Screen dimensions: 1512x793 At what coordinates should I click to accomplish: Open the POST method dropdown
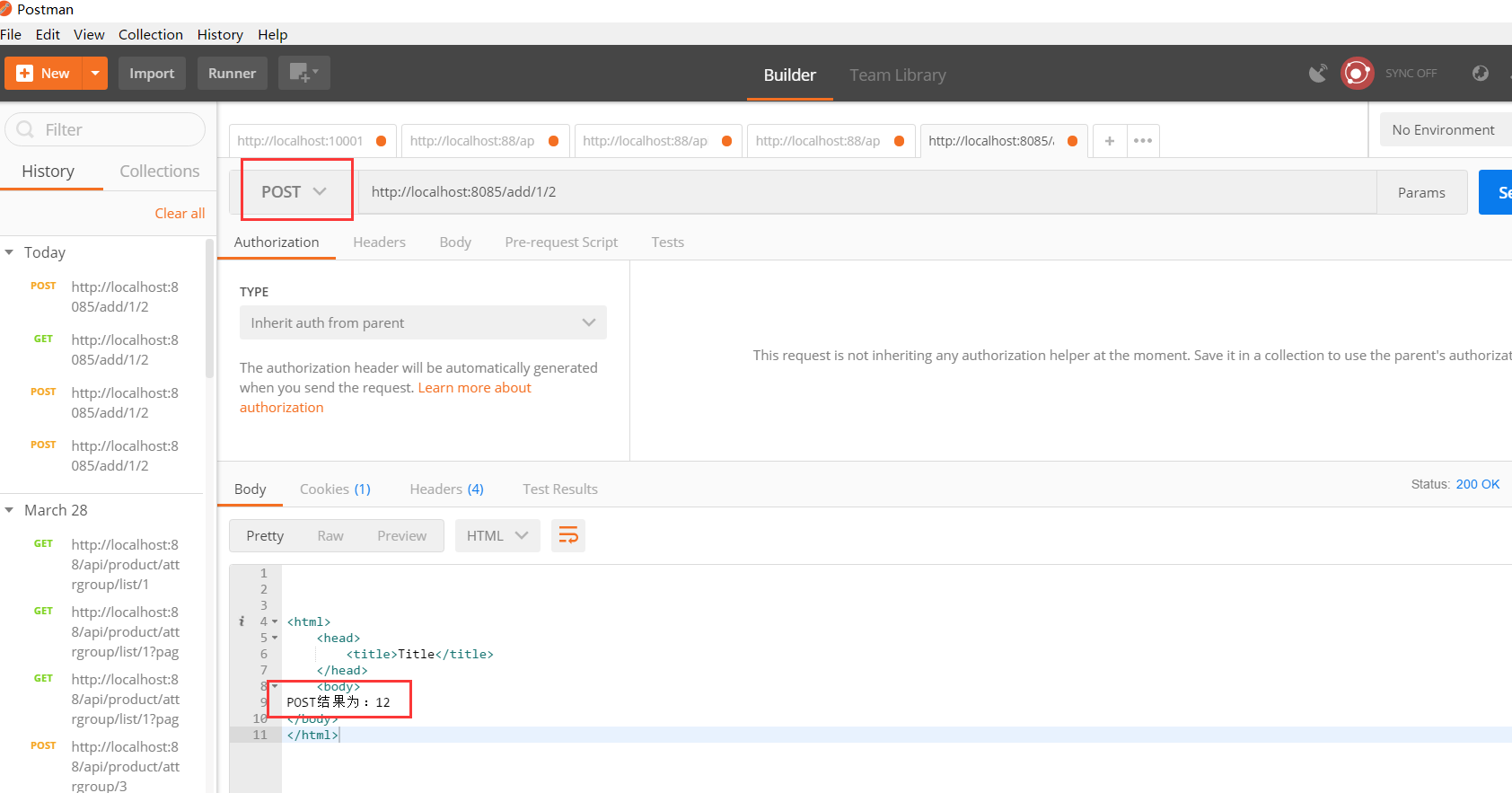tap(294, 191)
